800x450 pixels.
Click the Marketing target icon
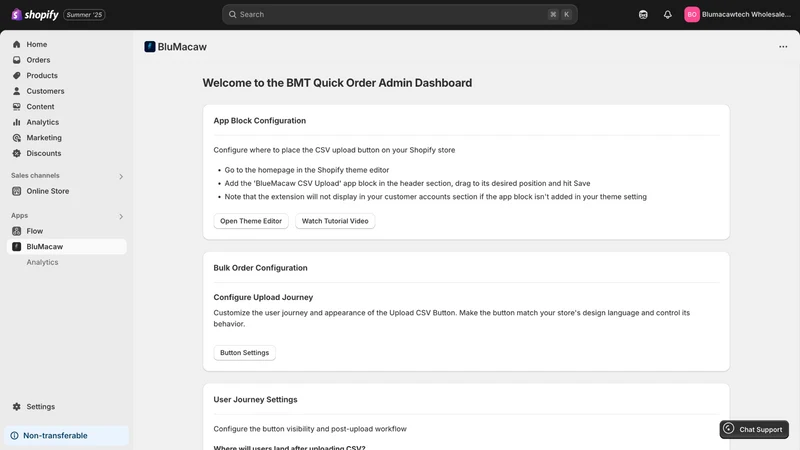pos(17,138)
